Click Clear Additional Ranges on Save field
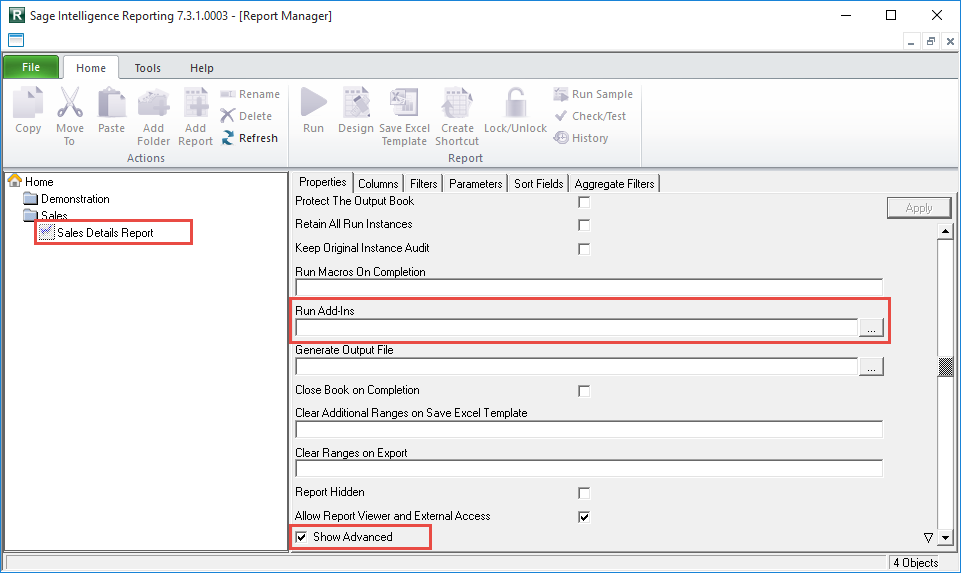The image size is (961, 573). [x=589, y=429]
